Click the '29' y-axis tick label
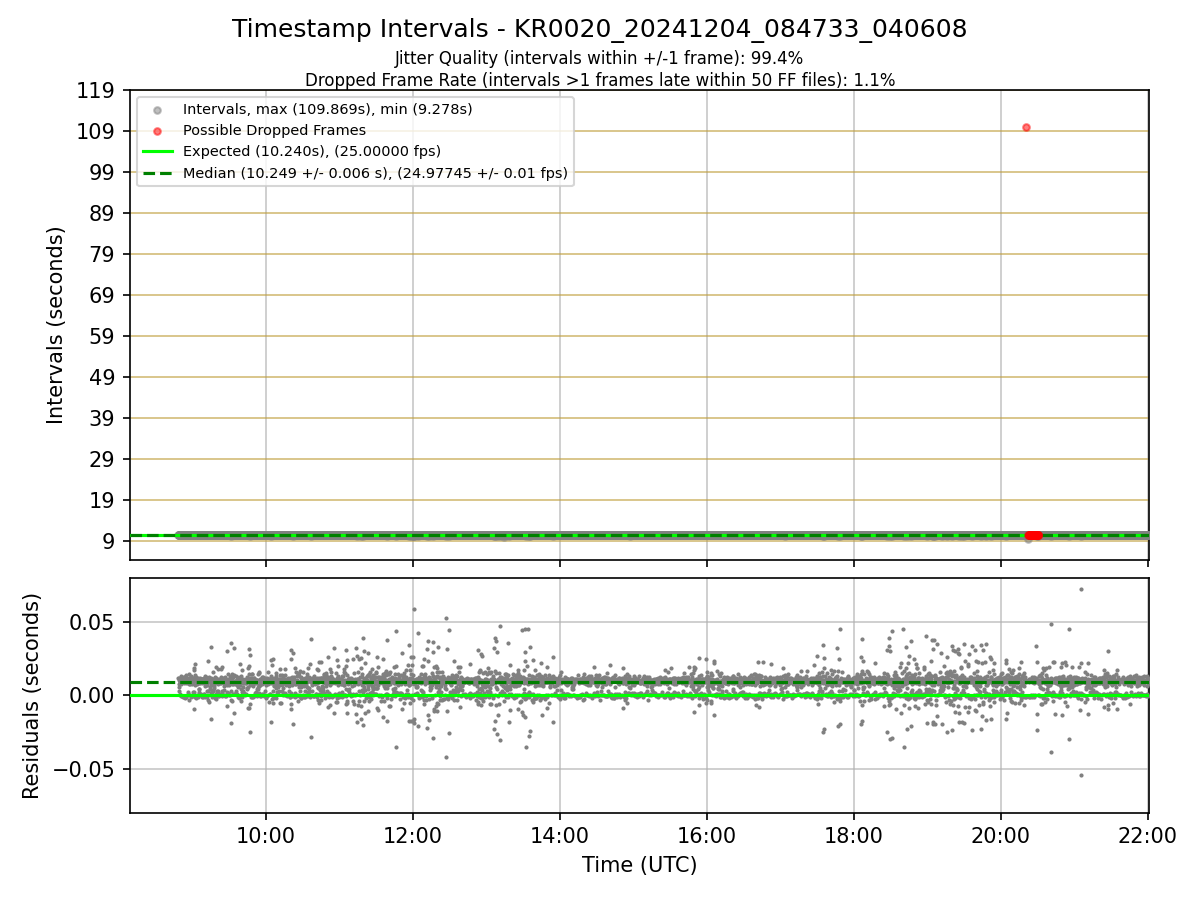 [x=104, y=460]
